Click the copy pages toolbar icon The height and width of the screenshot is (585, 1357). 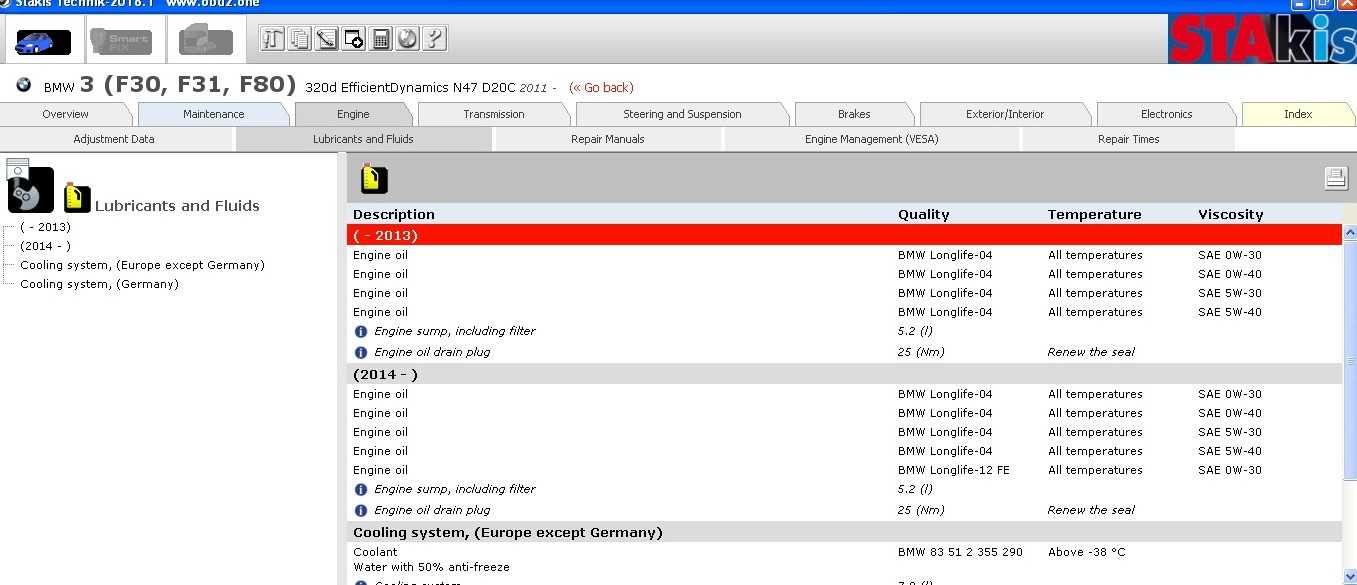click(299, 39)
